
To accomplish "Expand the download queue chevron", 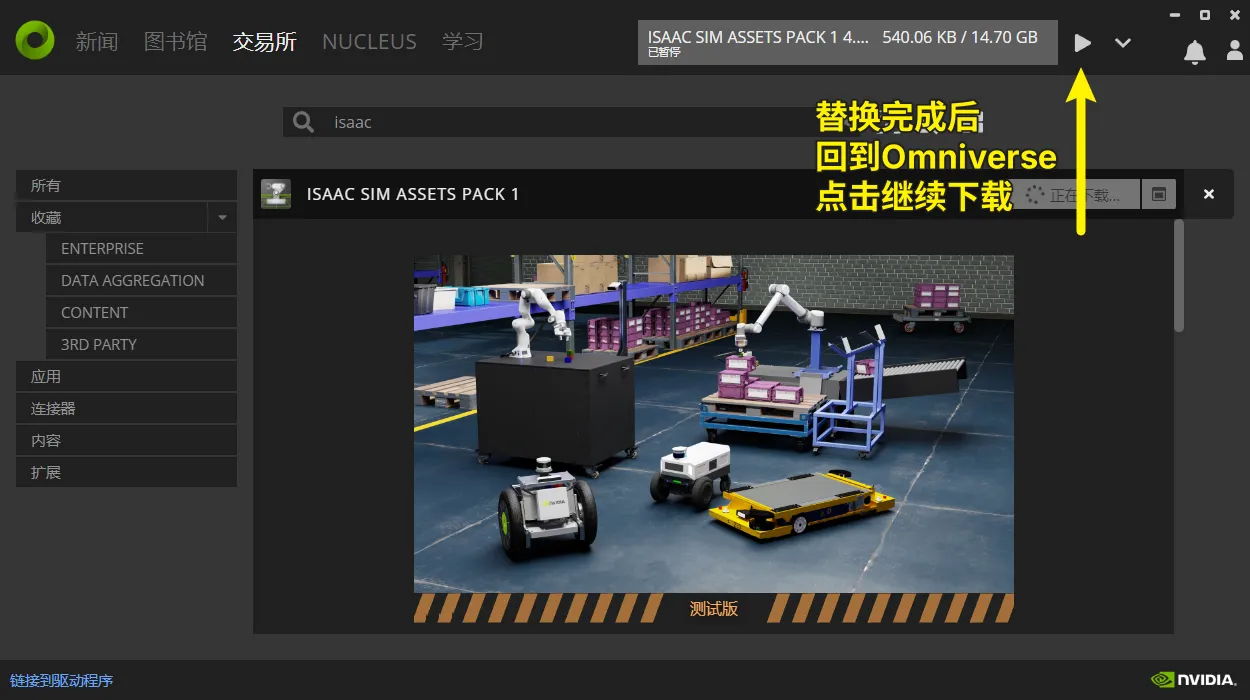I will (x=1123, y=43).
